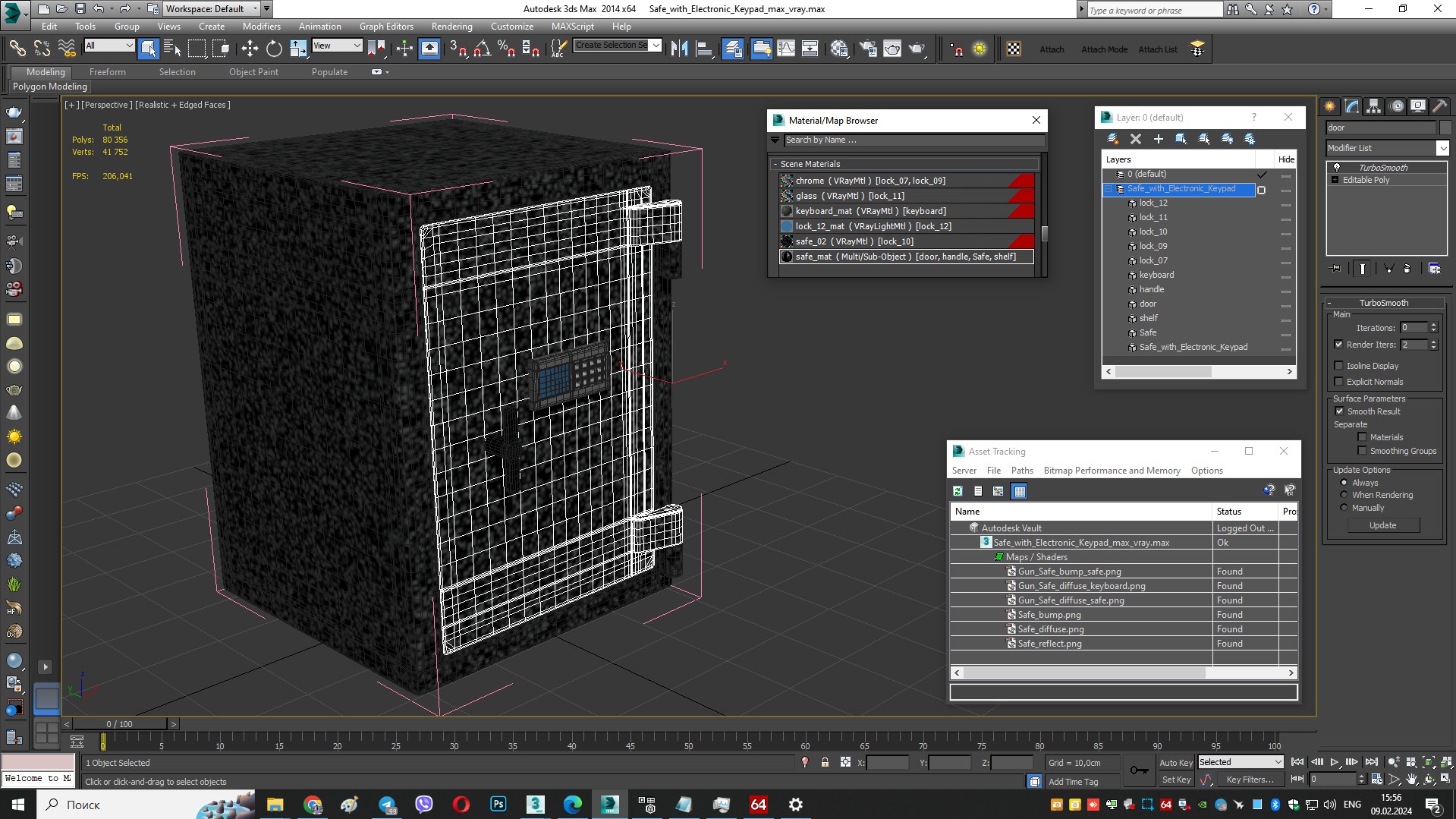
Task: Select the Always update option
Action: [x=1344, y=483]
